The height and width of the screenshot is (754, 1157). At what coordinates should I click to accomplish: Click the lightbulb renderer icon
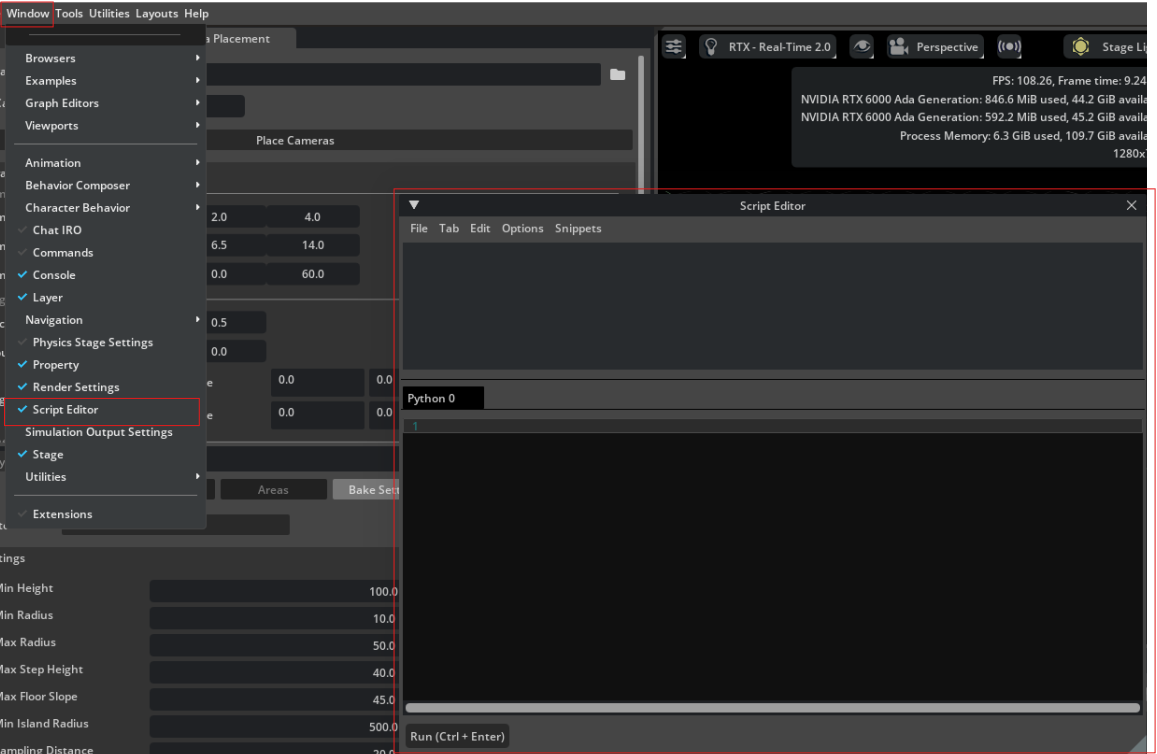point(712,46)
